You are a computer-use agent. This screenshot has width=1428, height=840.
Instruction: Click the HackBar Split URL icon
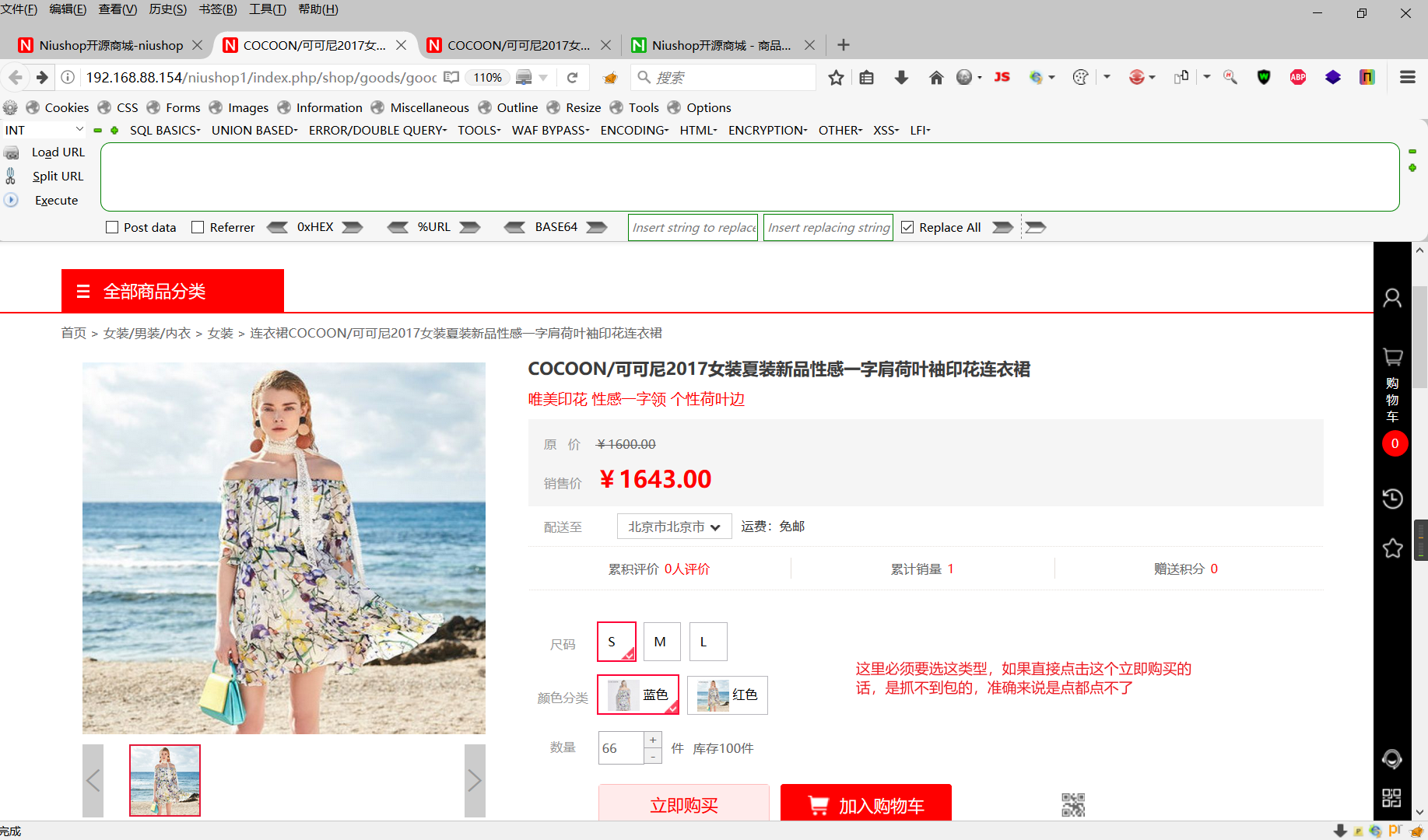(x=11, y=176)
